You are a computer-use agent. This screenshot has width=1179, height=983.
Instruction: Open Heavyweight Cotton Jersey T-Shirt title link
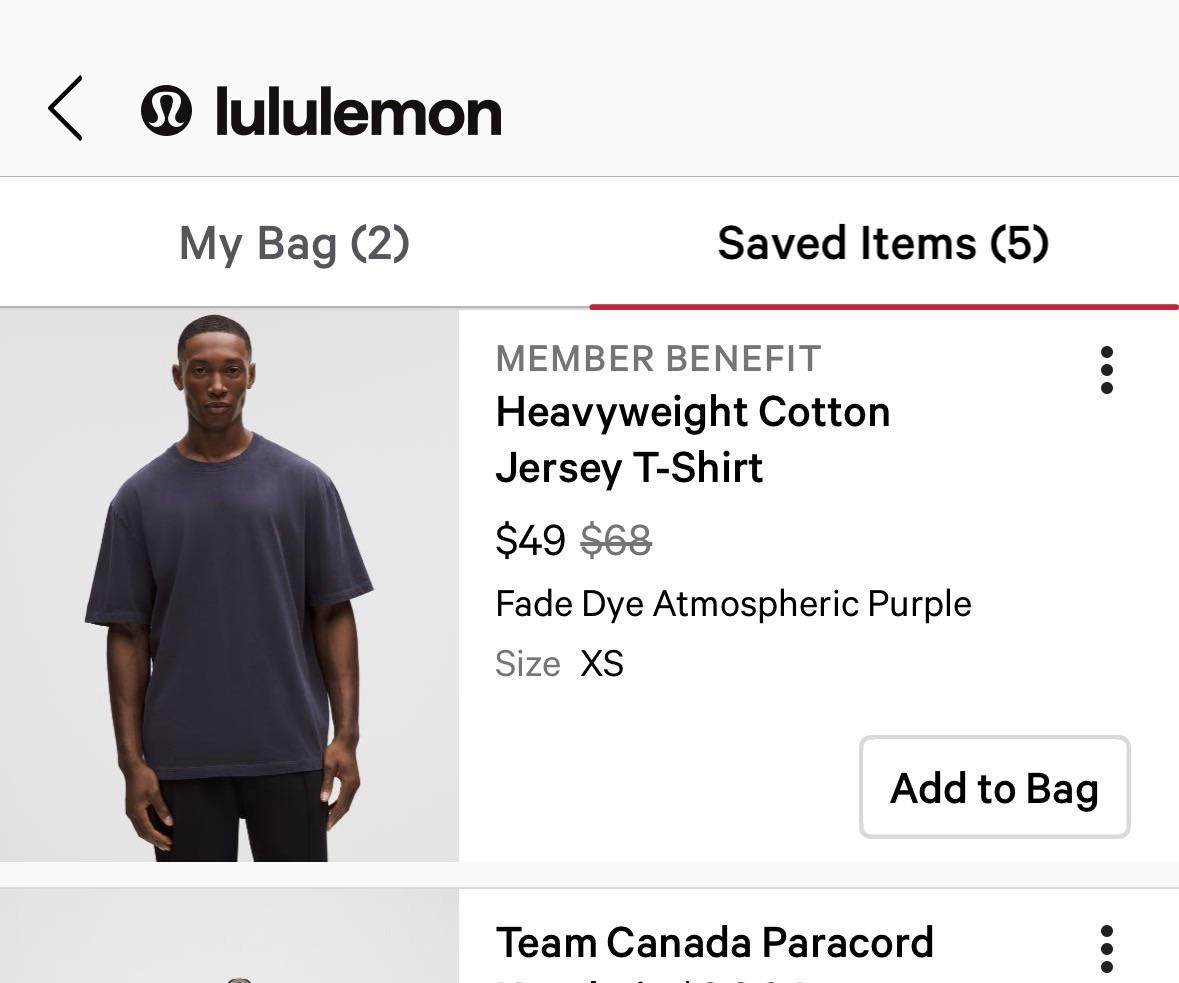692,440
